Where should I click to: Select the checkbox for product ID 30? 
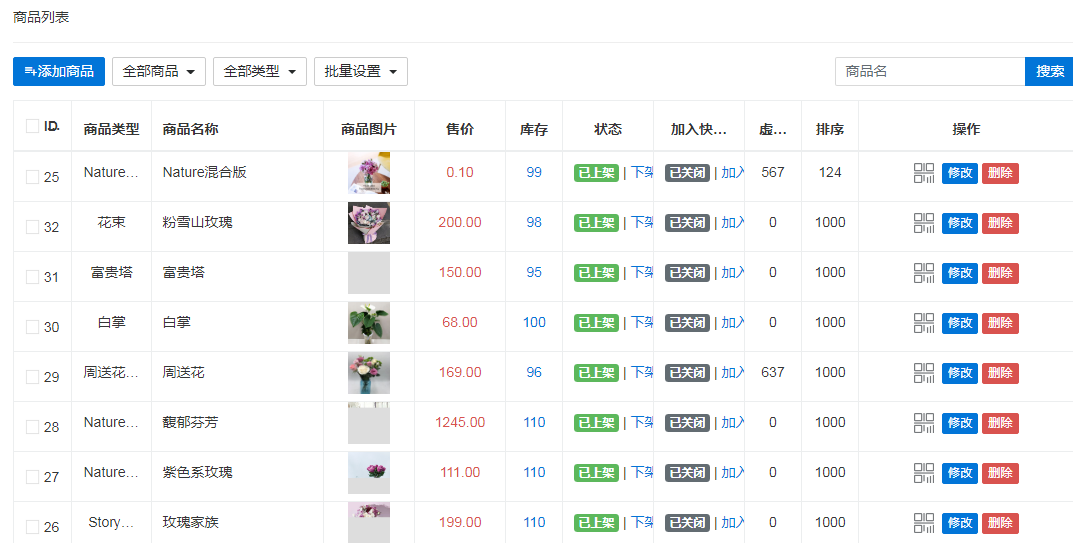click(x=32, y=327)
